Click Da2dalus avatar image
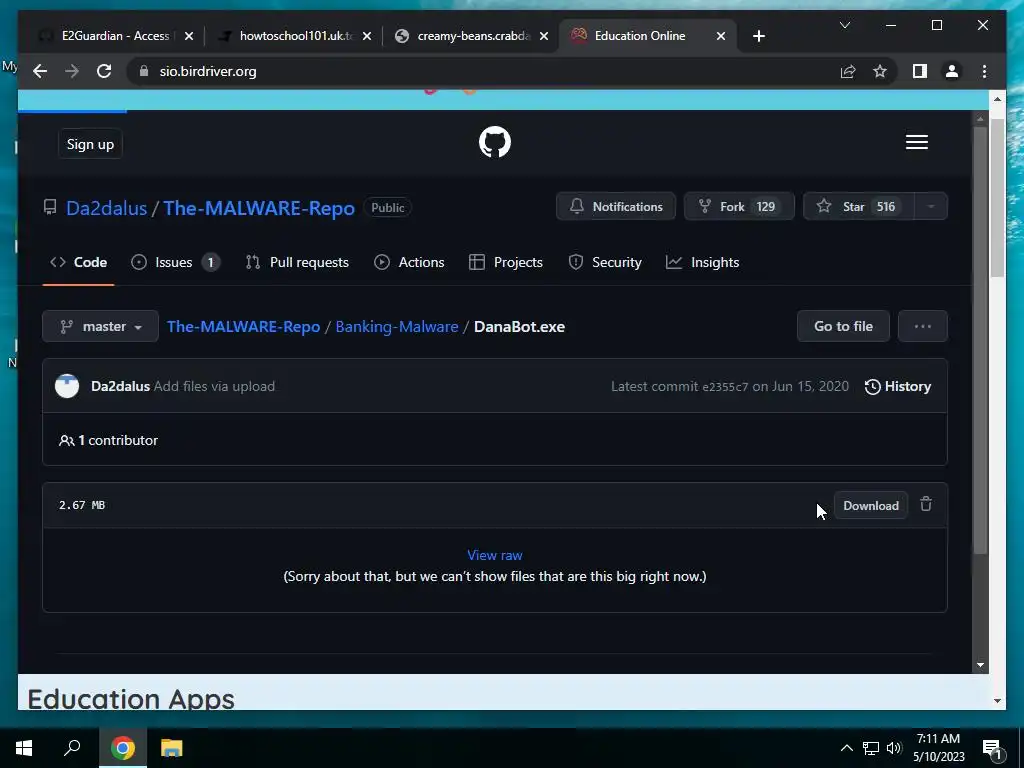Image resolution: width=1024 pixels, height=768 pixels. click(67, 386)
